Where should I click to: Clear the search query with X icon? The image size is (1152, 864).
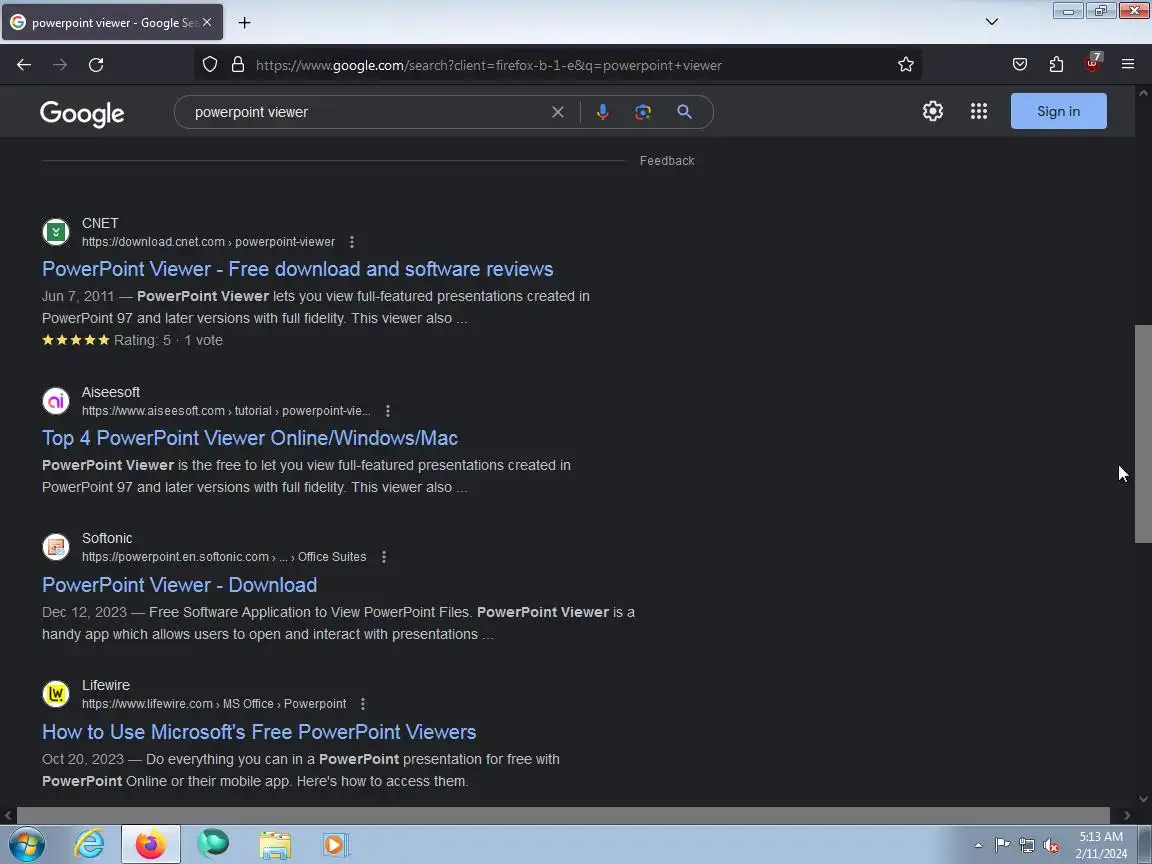[558, 112]
